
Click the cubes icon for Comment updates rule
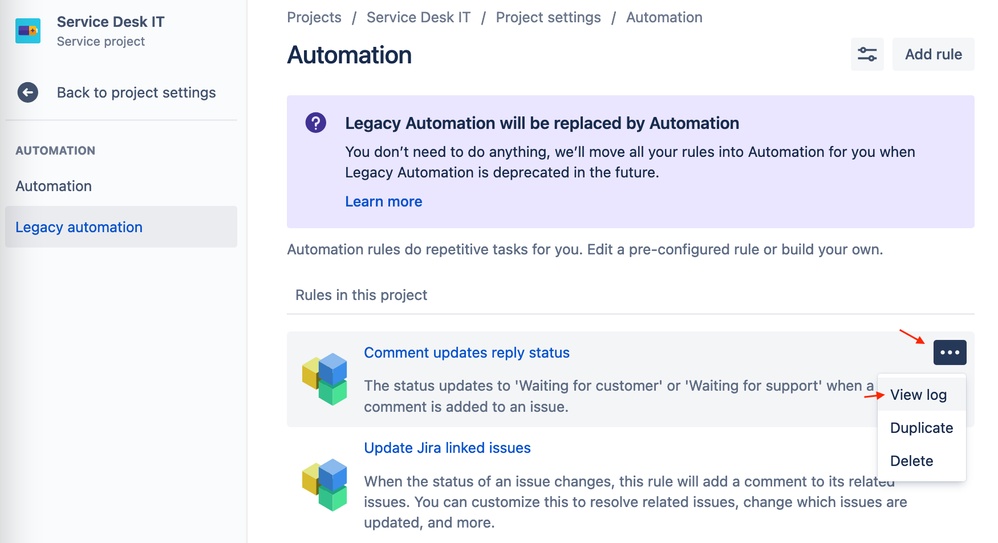pos(325,379)
